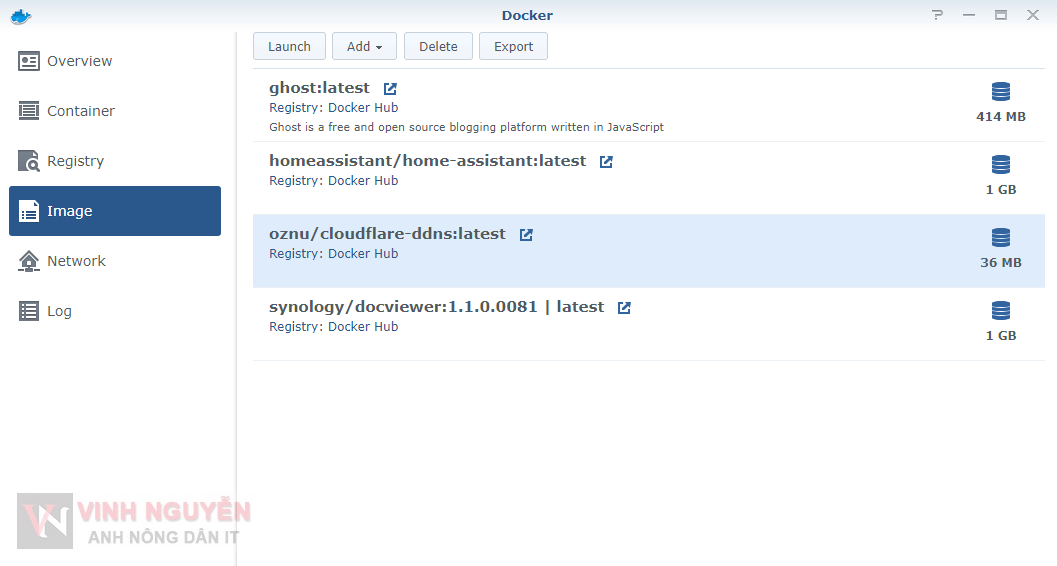Go to the Container menu item
The height and width of the screenshot is (566, 1057).
pyautogui.click(x=115, y=111)
